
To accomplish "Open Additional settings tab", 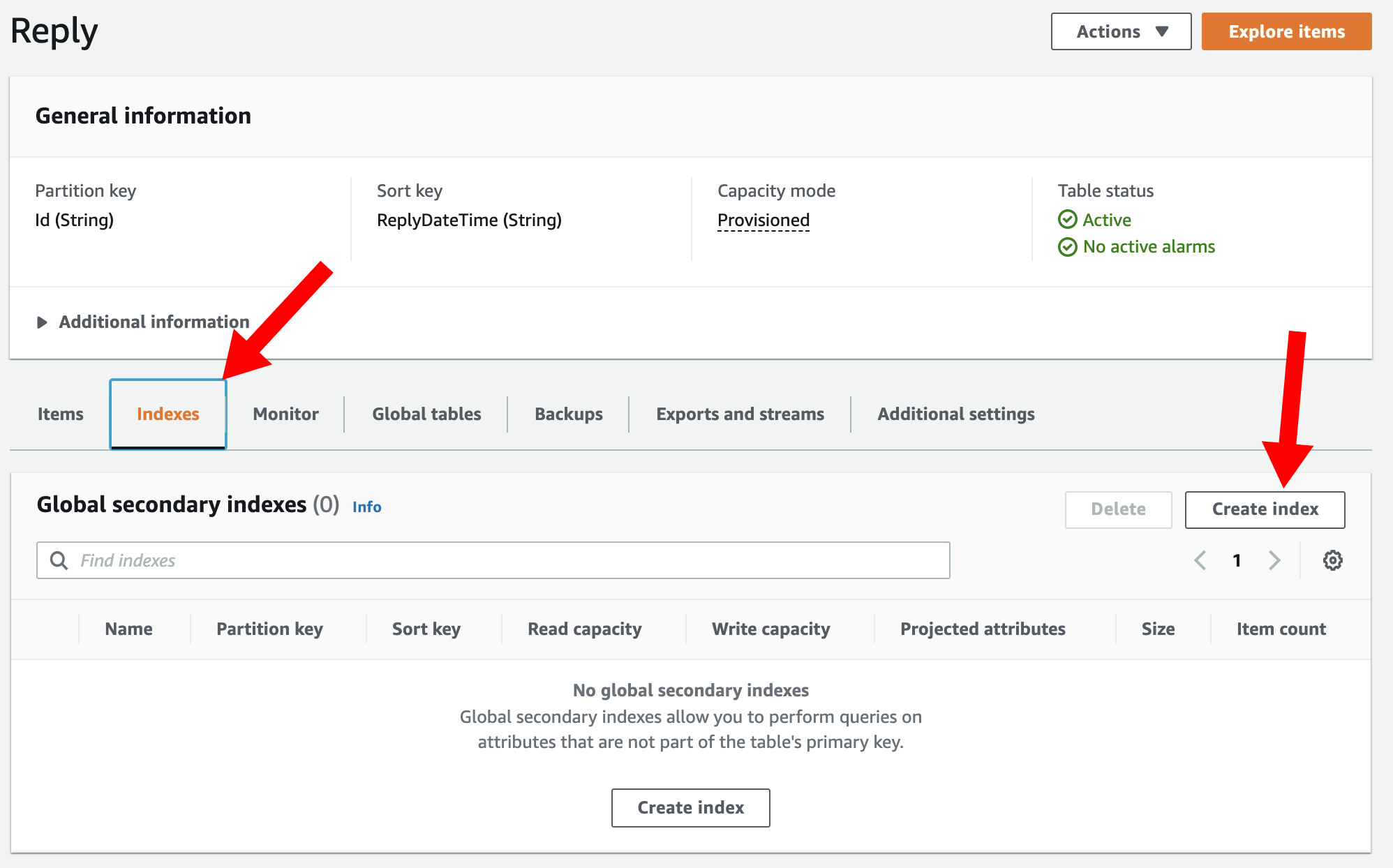I will 956,414.
